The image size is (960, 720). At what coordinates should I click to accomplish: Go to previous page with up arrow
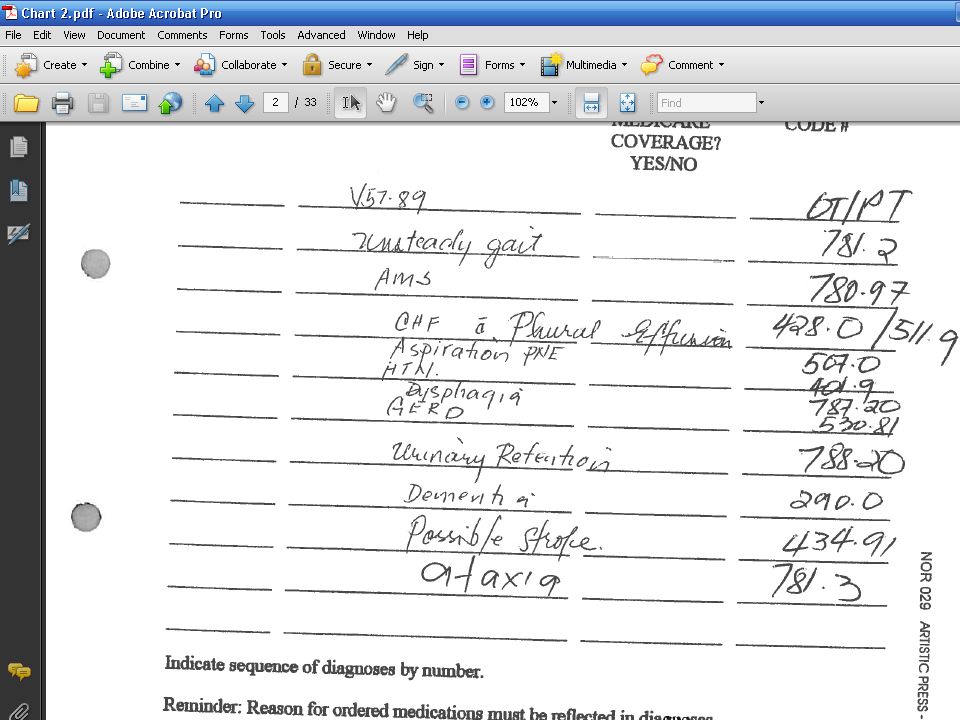point(214,103)
